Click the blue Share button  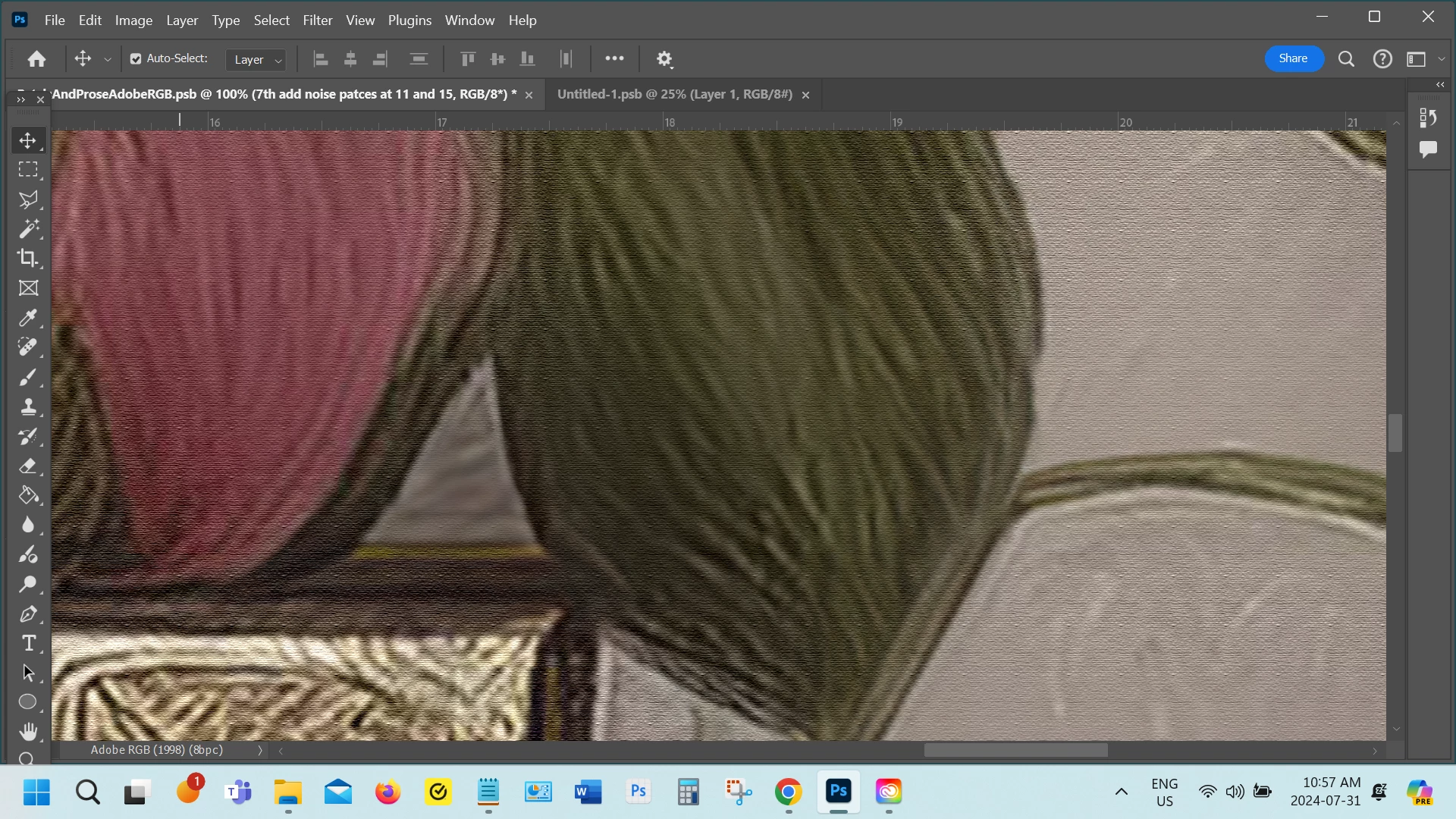pyautogui.click(x=1293, y=58)
